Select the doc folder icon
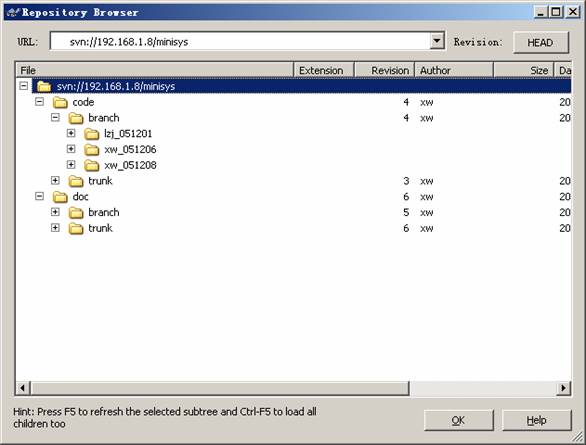This screenshot has height=445, width=586. coord(60,197)
